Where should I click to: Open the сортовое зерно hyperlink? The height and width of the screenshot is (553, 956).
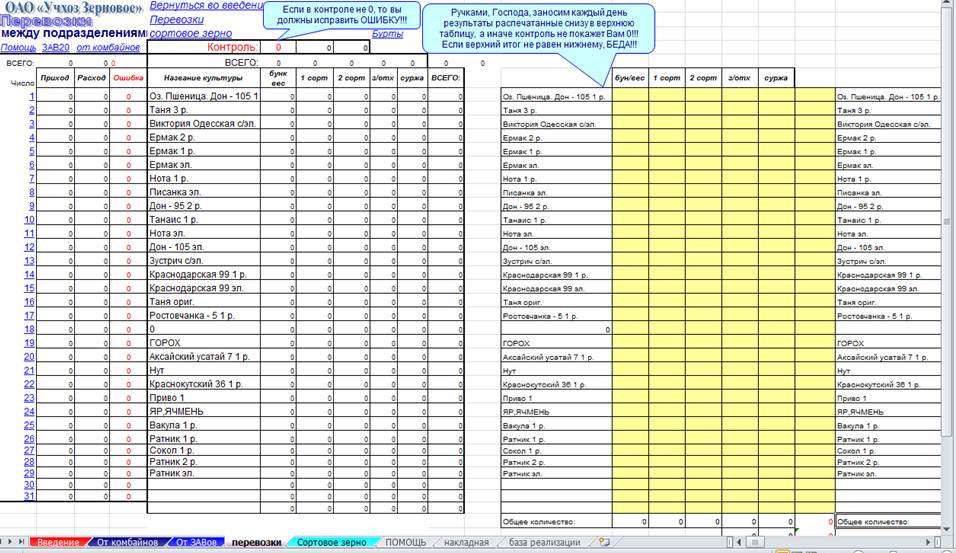coord(190,34)
